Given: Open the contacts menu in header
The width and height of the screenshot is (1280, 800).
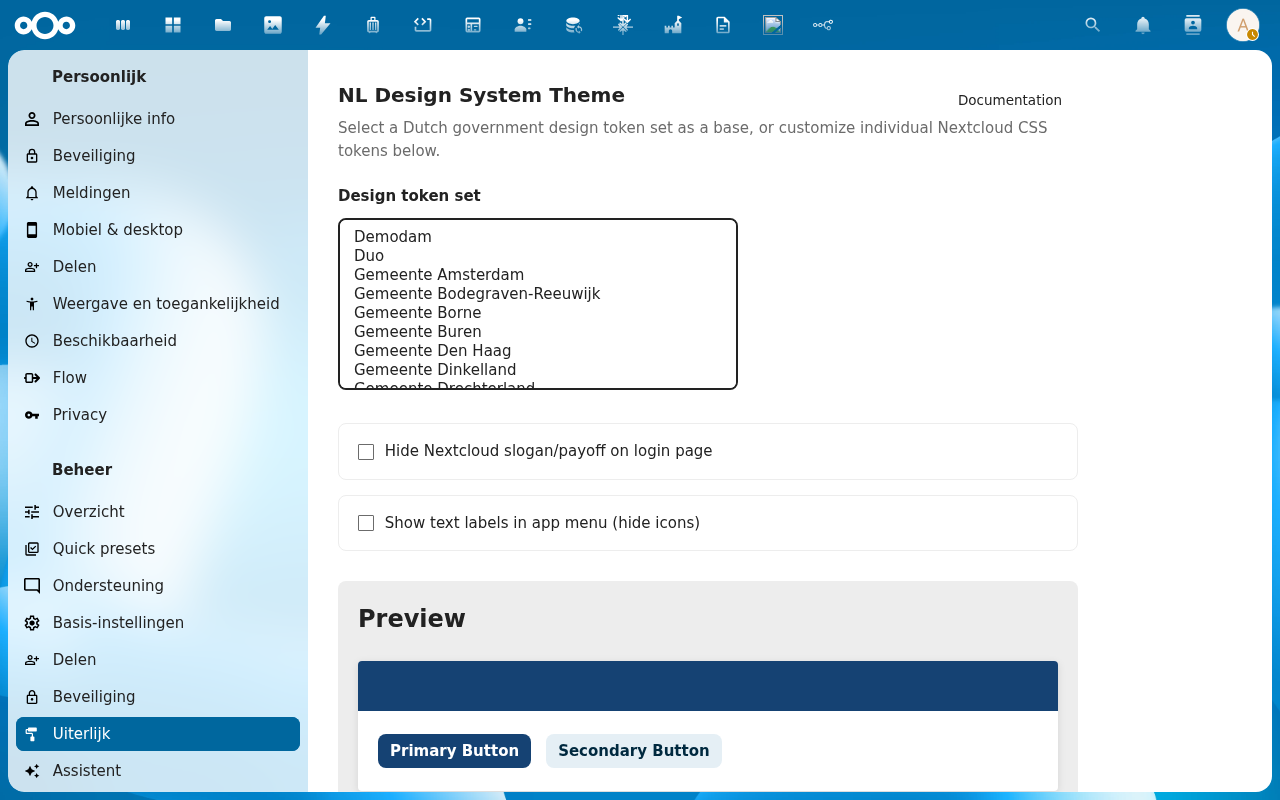Looking at the screenshot, I should pyautogui.click(x=1193, y=25).
